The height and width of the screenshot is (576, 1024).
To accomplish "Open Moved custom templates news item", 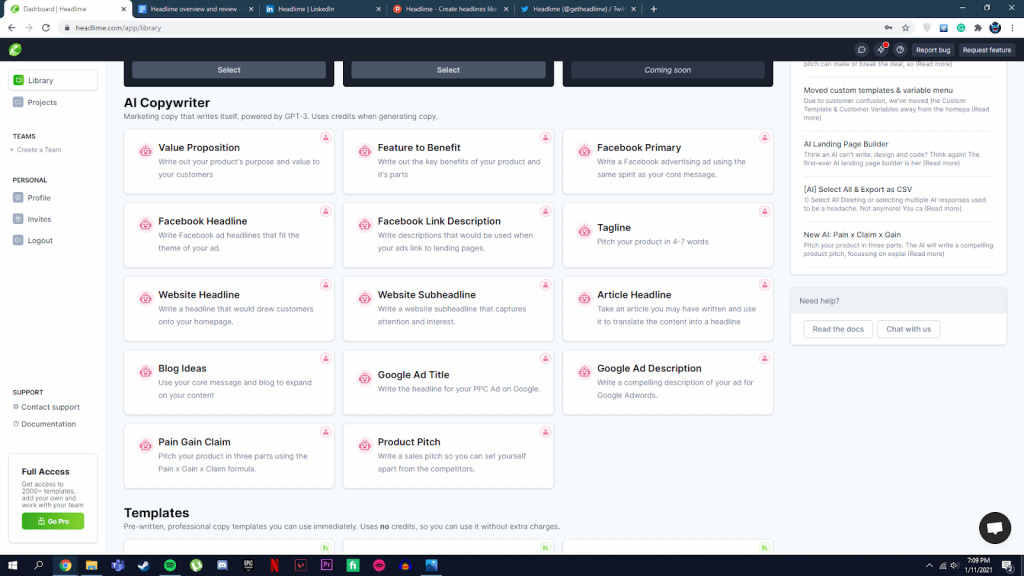I will pos(899,104).
